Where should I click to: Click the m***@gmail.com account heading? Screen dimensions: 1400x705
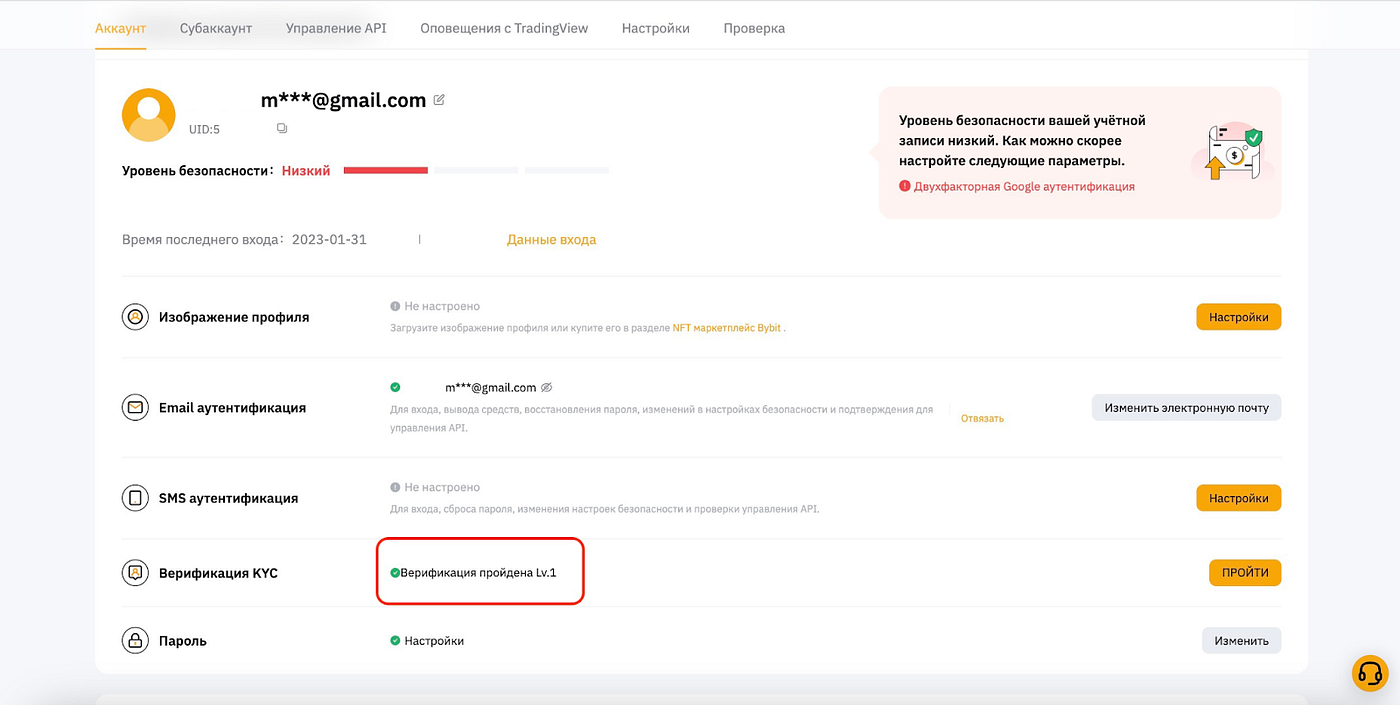(344, 100)
